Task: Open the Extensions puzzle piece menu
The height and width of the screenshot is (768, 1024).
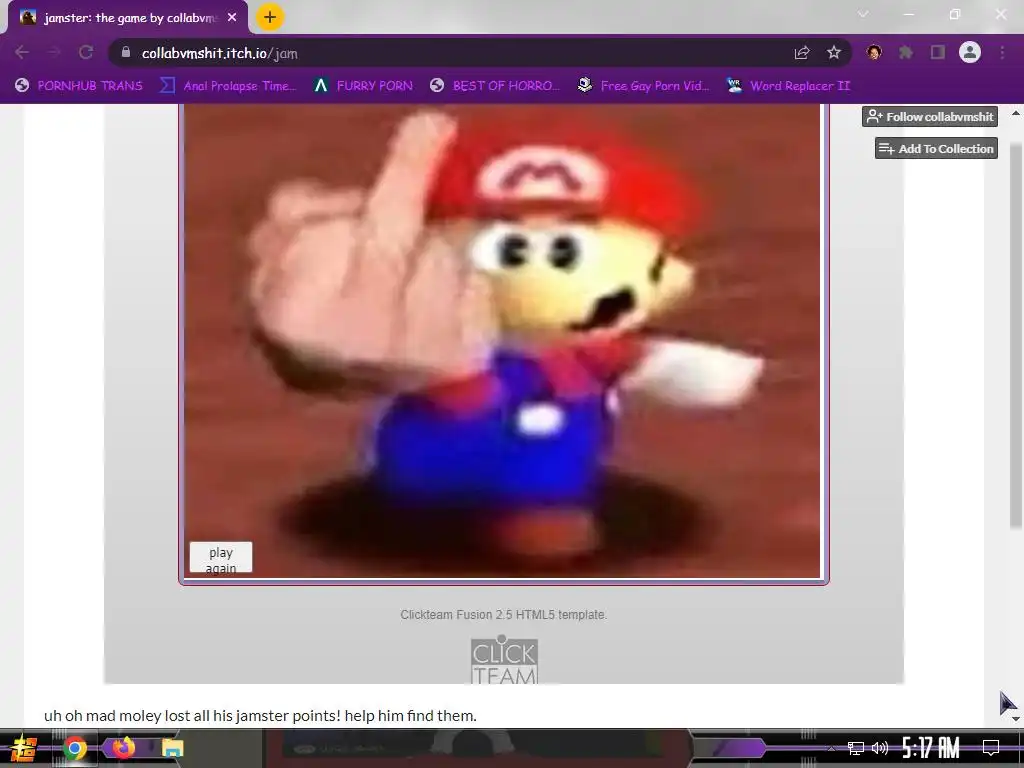Action: 906,52
